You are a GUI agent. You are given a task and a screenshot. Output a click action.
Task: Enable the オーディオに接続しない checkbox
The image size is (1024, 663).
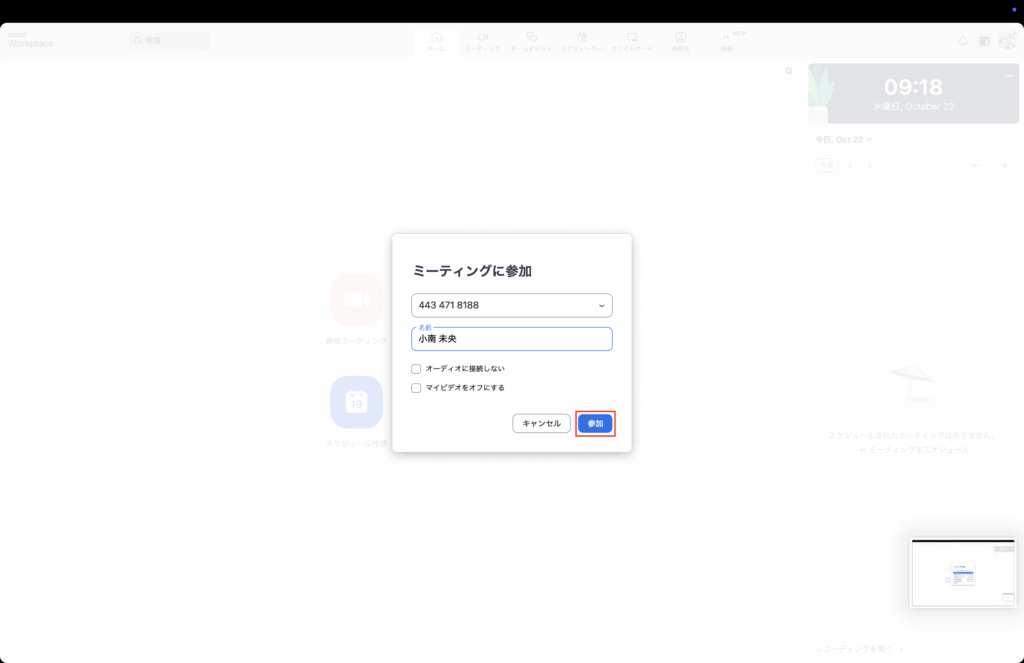pos(416,369)
